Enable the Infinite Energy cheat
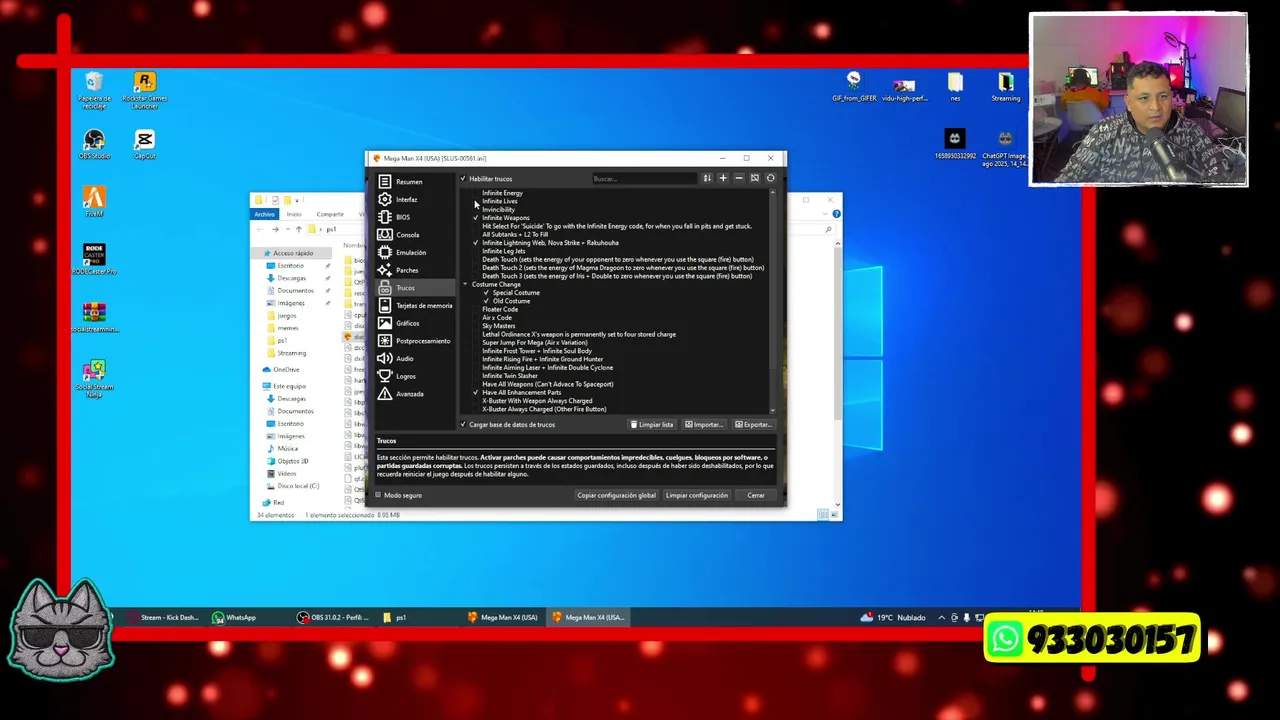 tap(476, 193)
